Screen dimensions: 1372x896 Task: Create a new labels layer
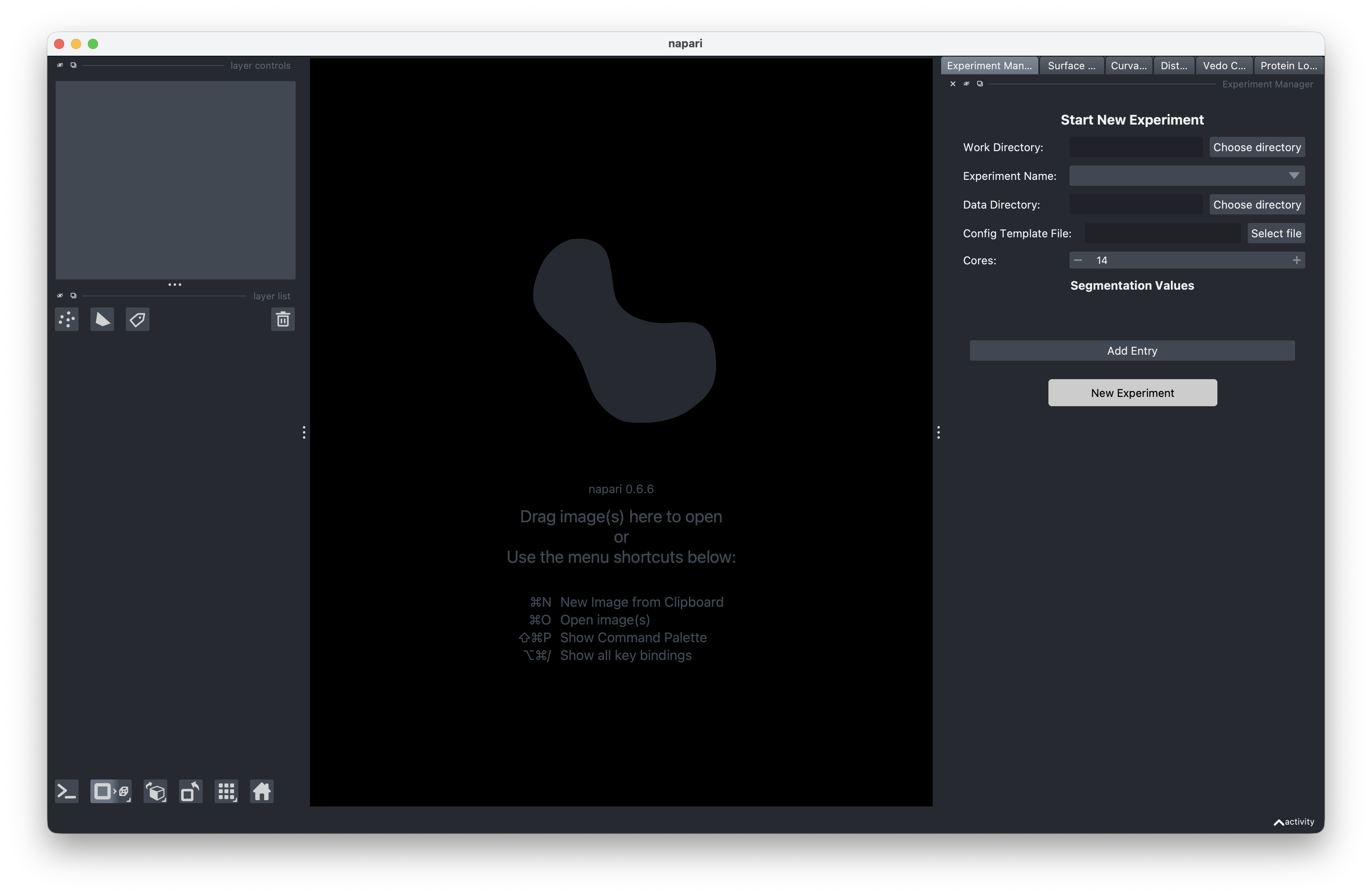click(x=137, y=319)
